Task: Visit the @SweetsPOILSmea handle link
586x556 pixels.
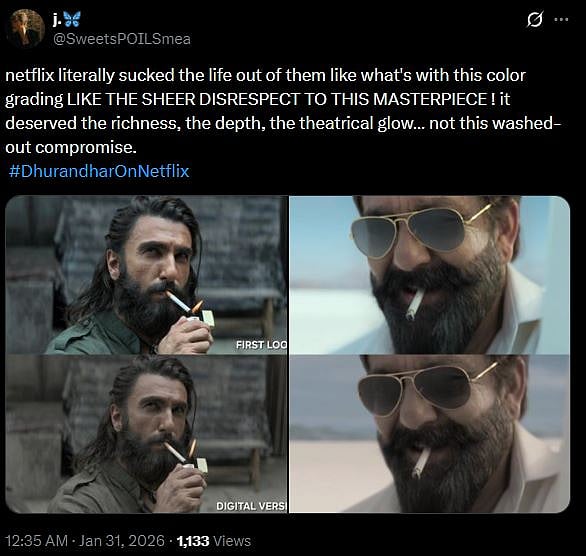Action: (122, 39)
